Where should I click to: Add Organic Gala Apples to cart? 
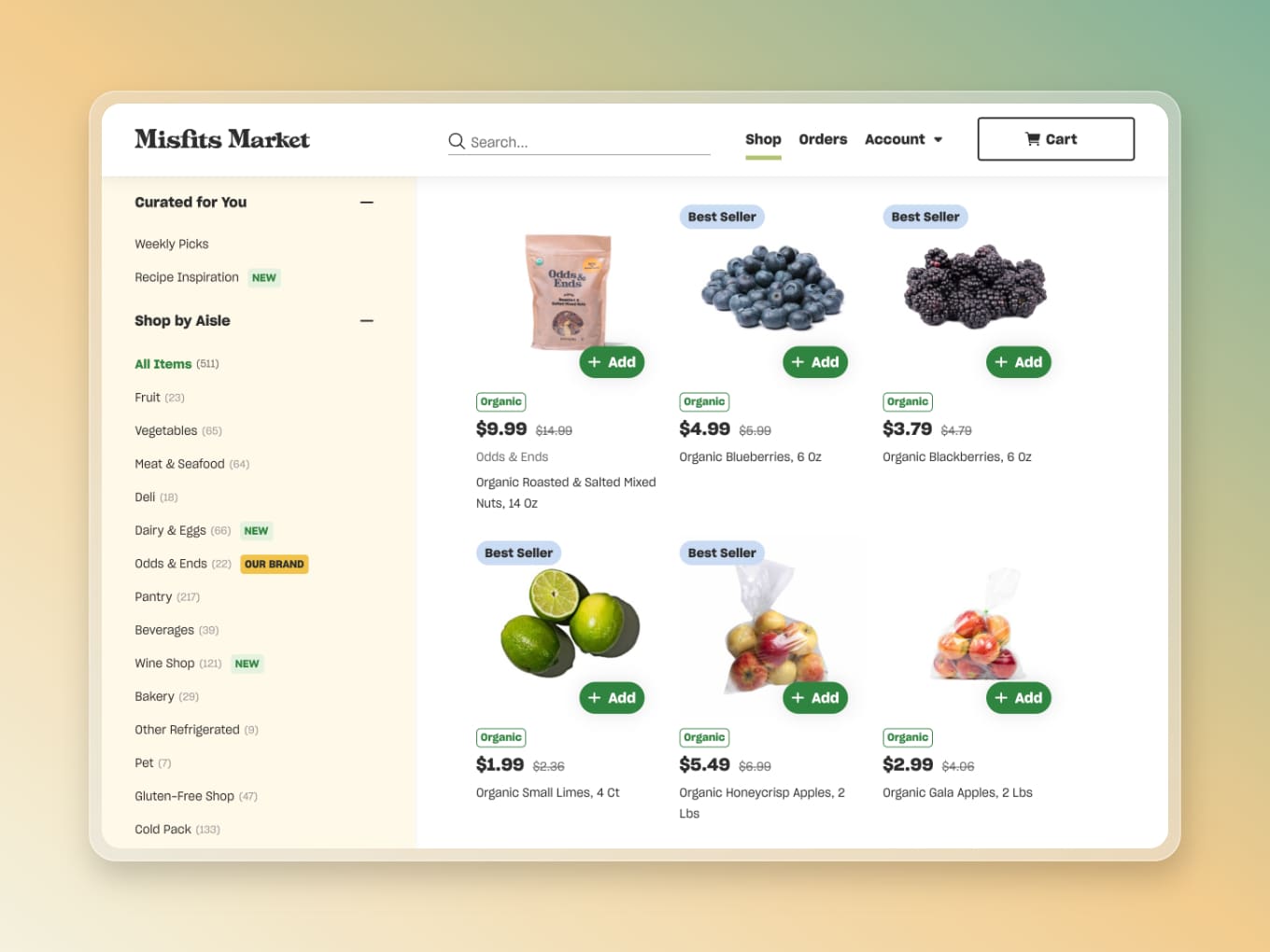(1019, 698)
